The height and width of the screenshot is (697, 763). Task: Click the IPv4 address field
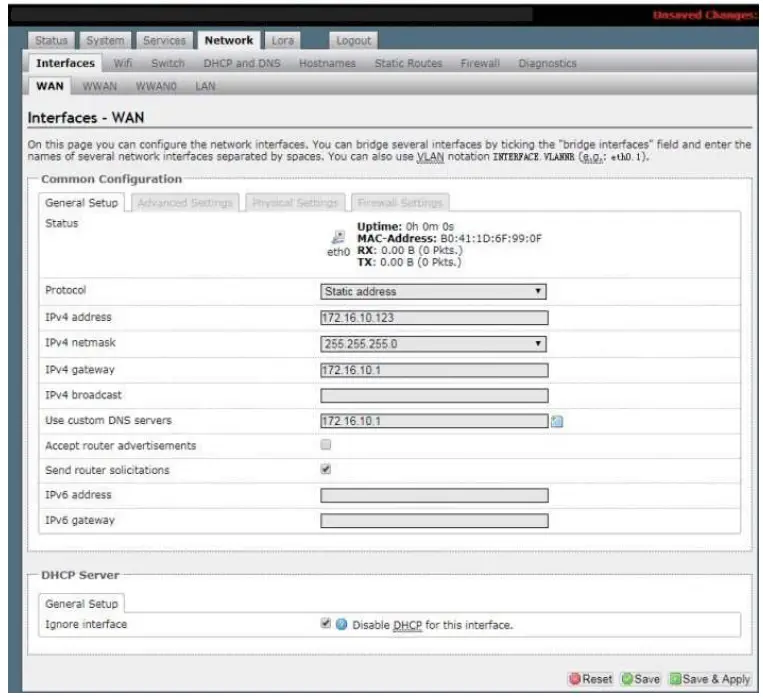tap(434, 318)
